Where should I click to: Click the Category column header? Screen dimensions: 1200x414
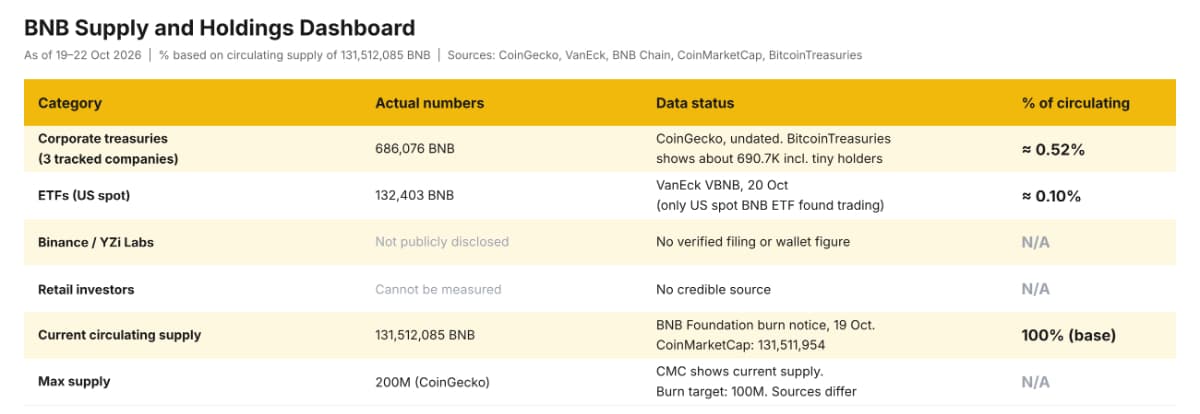[69, 103]
